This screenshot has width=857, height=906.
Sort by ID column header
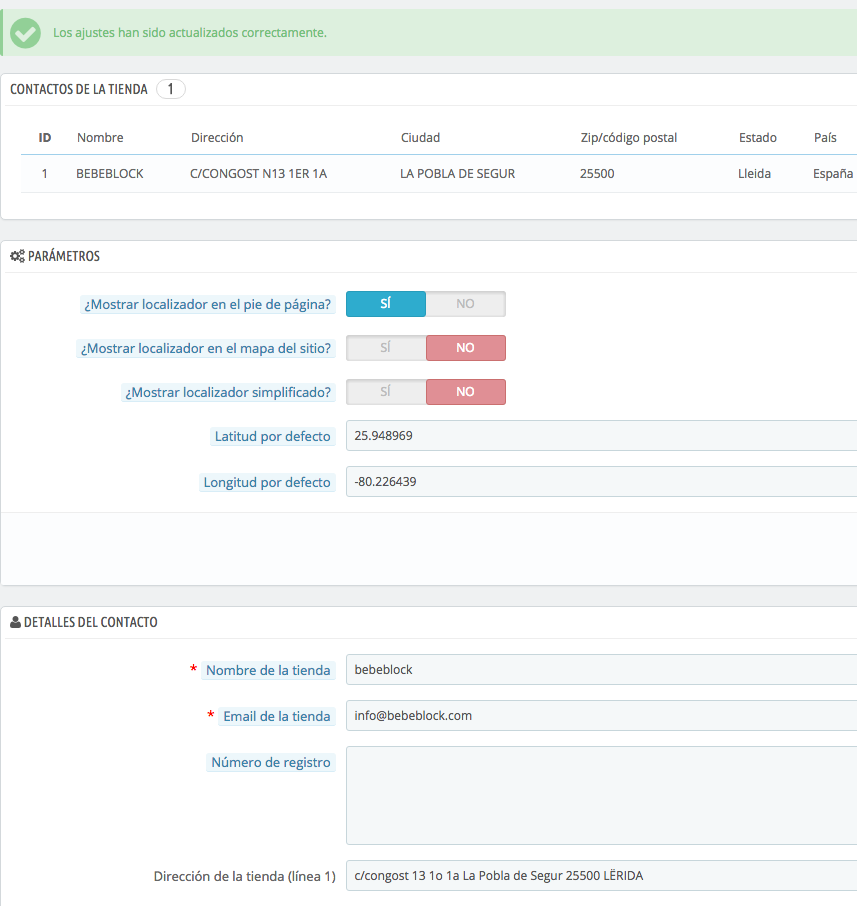[x=45, y=138]
